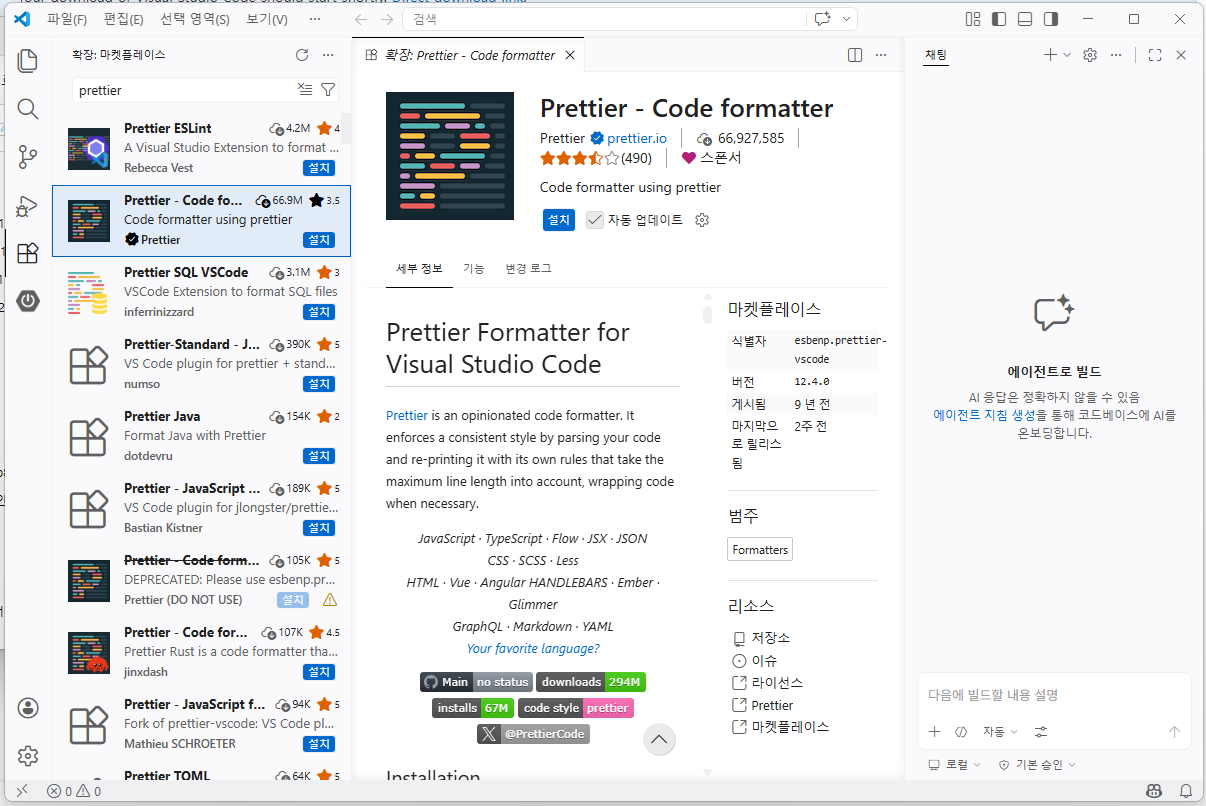Open the 로컬 session target dropdown
Screen dimensions: 1206x806
[954, 764]
